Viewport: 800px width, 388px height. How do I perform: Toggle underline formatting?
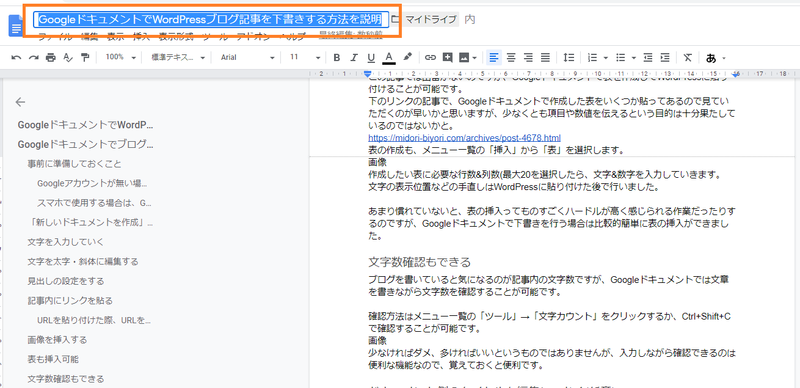coord(371,58)
